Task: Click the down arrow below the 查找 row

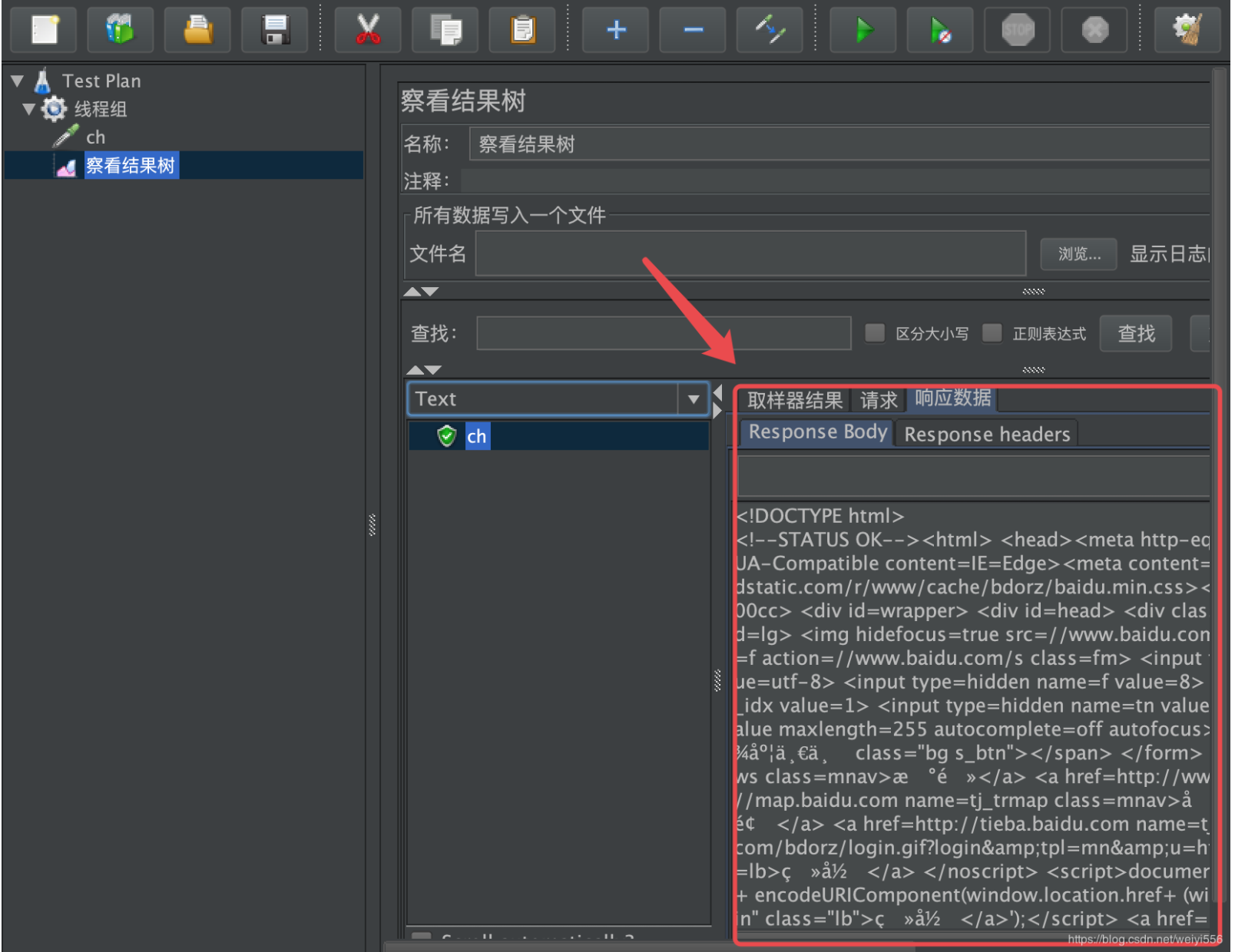Action: coord(432,370)
